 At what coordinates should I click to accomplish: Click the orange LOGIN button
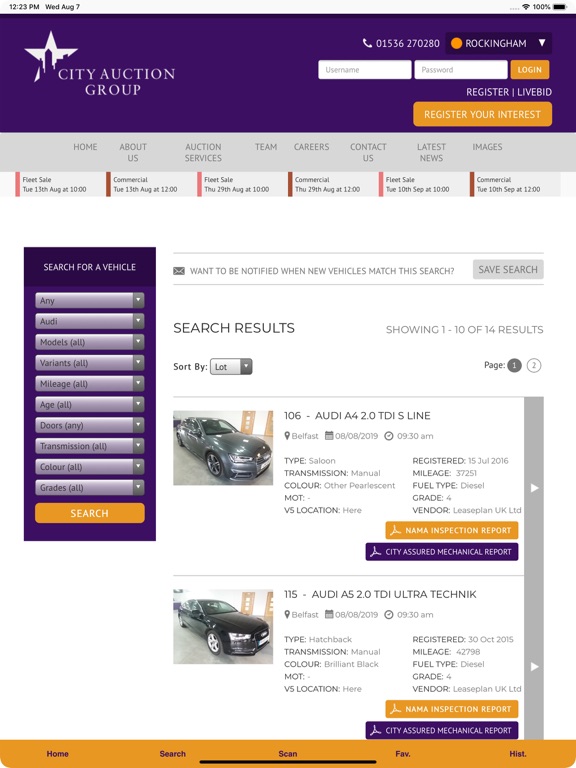coord(529,70)
